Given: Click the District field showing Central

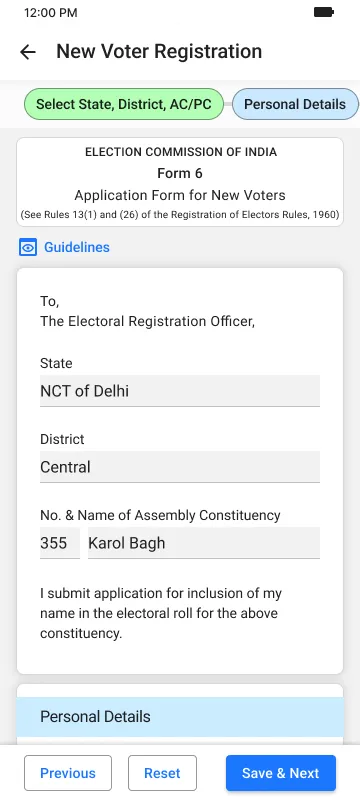Looking at the screenshot, I should point(180,467).
